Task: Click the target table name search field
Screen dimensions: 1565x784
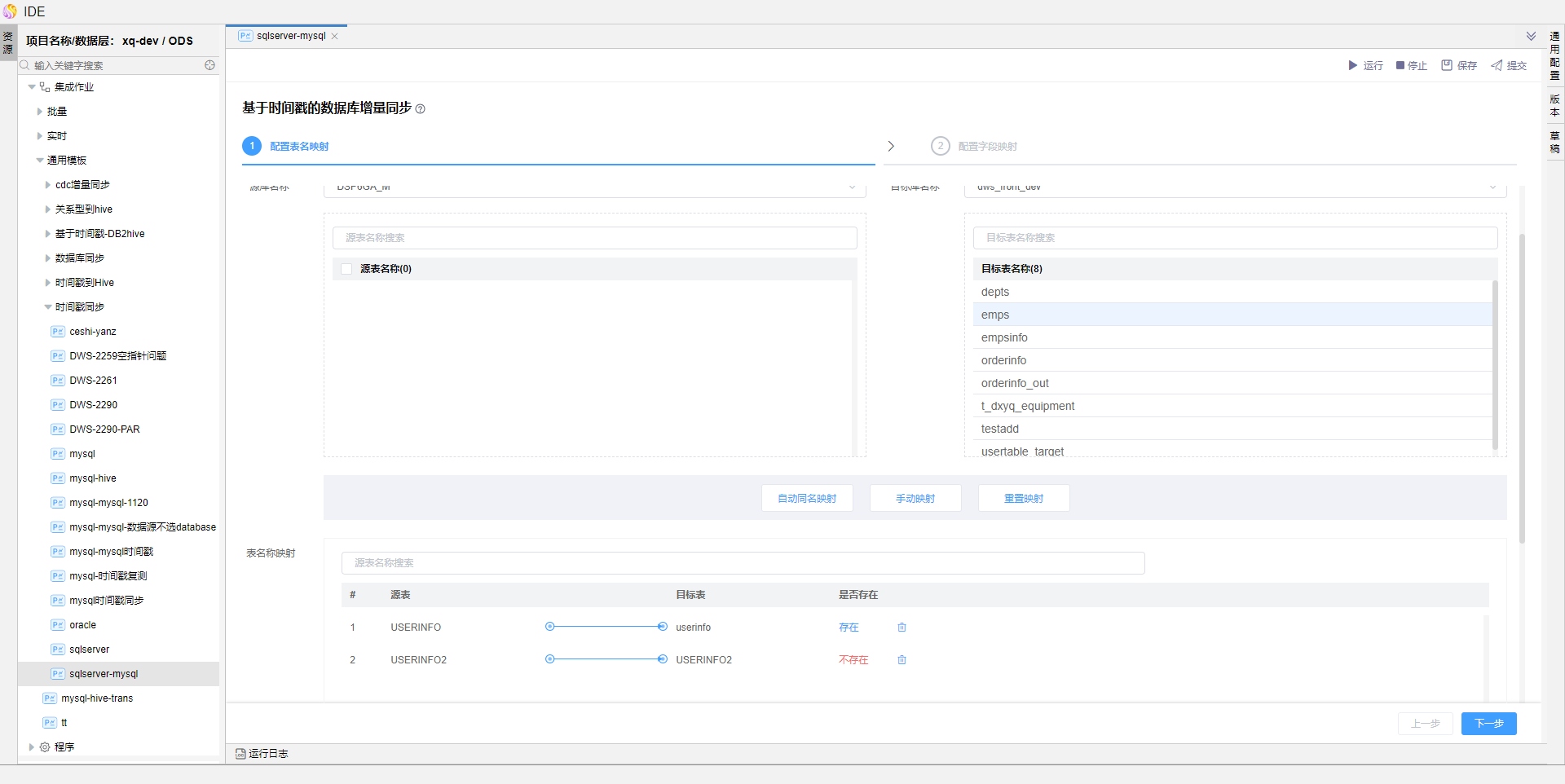Action: pyautogui.click(x=1234, y=238)
